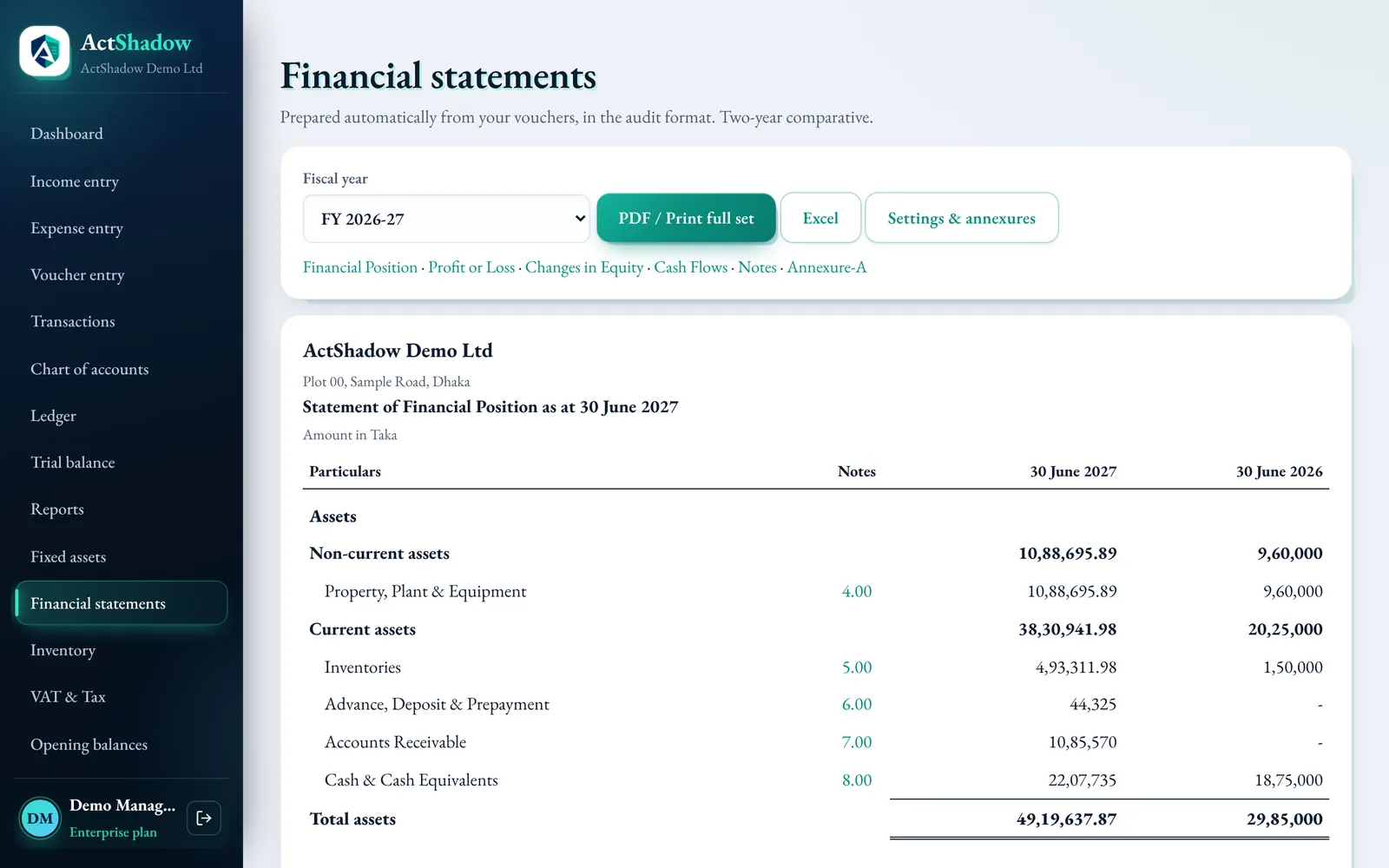Screen dimensions: 1389x868
Task: Open note 8.00 for Cash & Cash Equivalents
Action: pyautogui.click(x=857, y=780)
